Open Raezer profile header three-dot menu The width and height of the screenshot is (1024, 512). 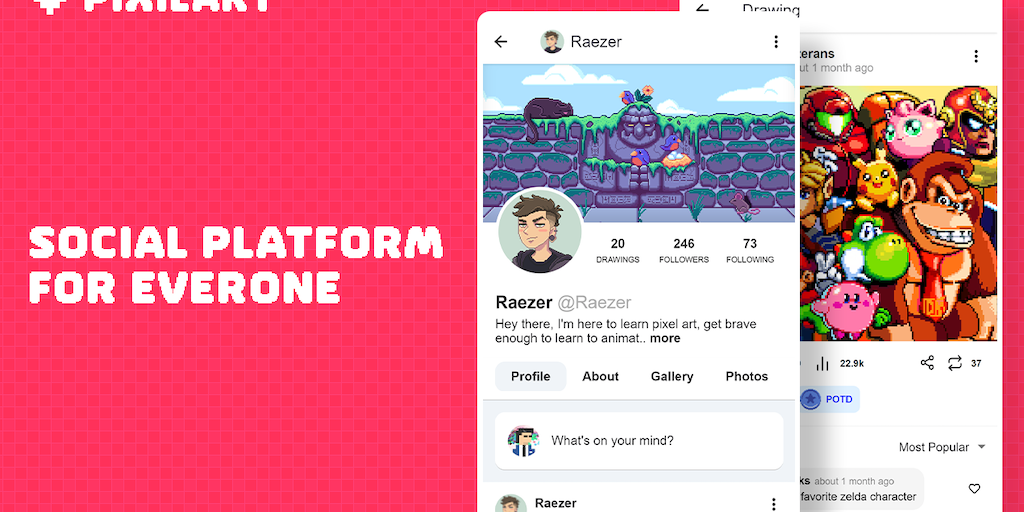coord(776,42)
